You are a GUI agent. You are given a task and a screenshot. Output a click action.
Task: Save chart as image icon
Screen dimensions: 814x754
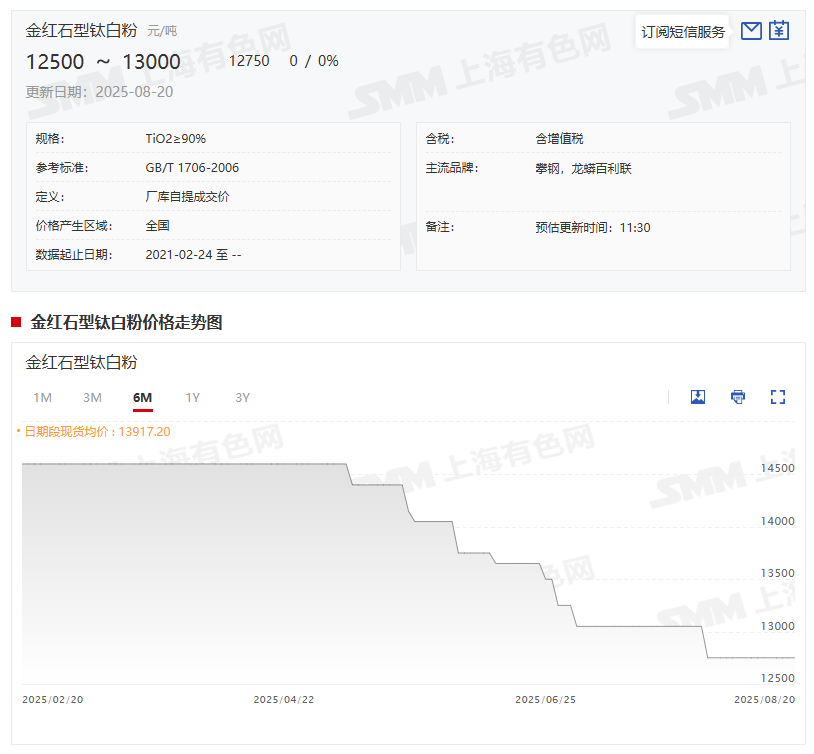click(x=698, y=397)
